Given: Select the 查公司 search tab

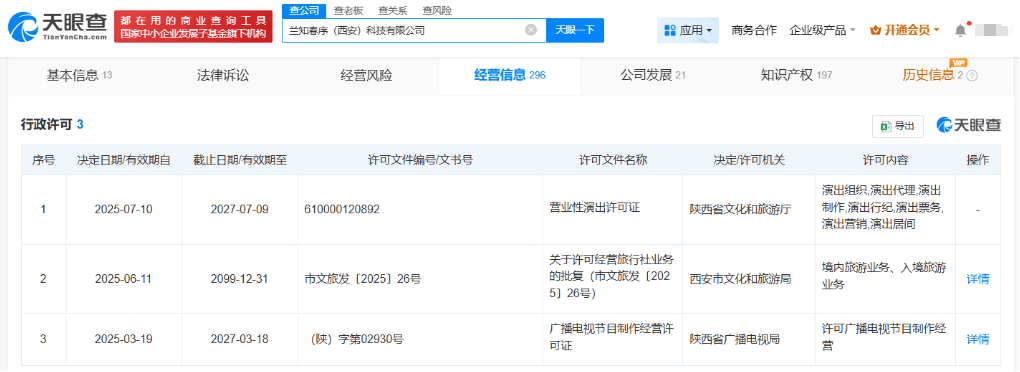Looking at the screenshot, I should [303, 10].
